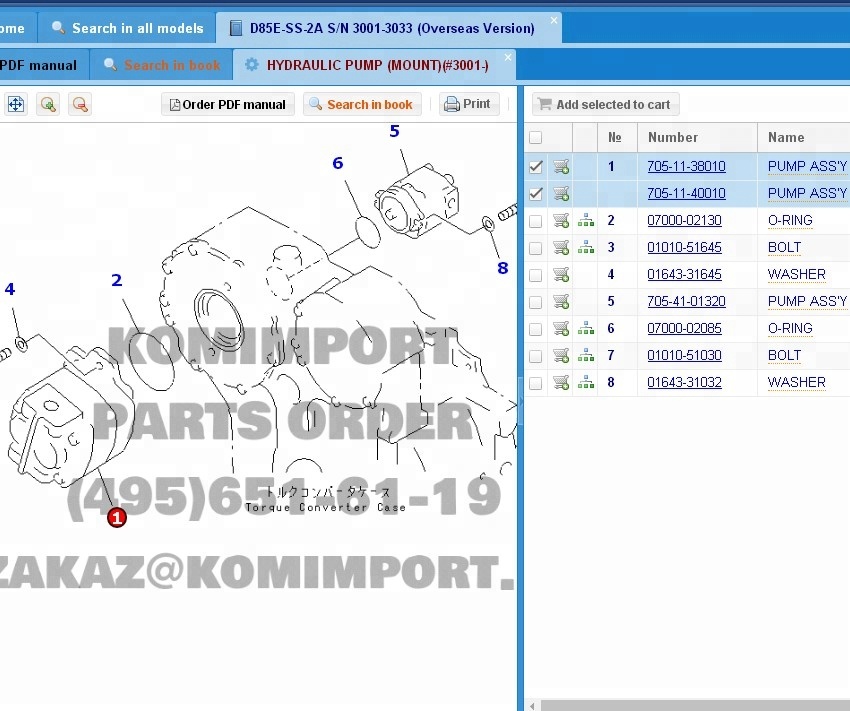850x711 pixels.
Task: Close the D85E-SS-2A model tab
Action: click(553, 20)
